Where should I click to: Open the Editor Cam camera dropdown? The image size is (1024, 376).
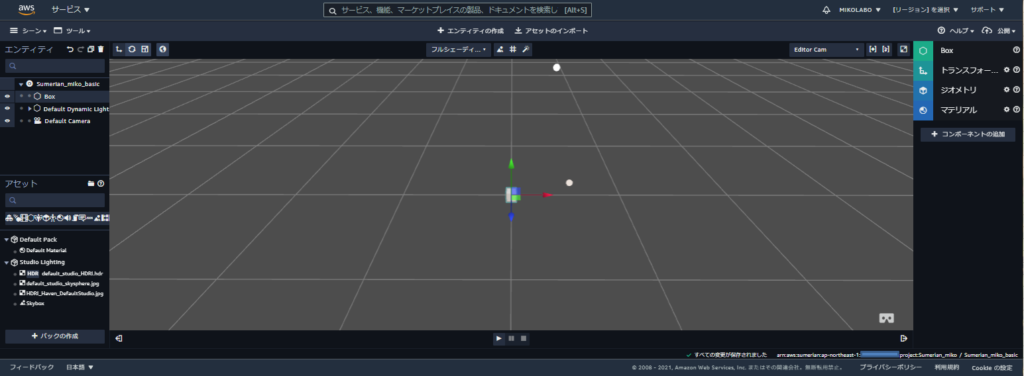tap(826, 50)
